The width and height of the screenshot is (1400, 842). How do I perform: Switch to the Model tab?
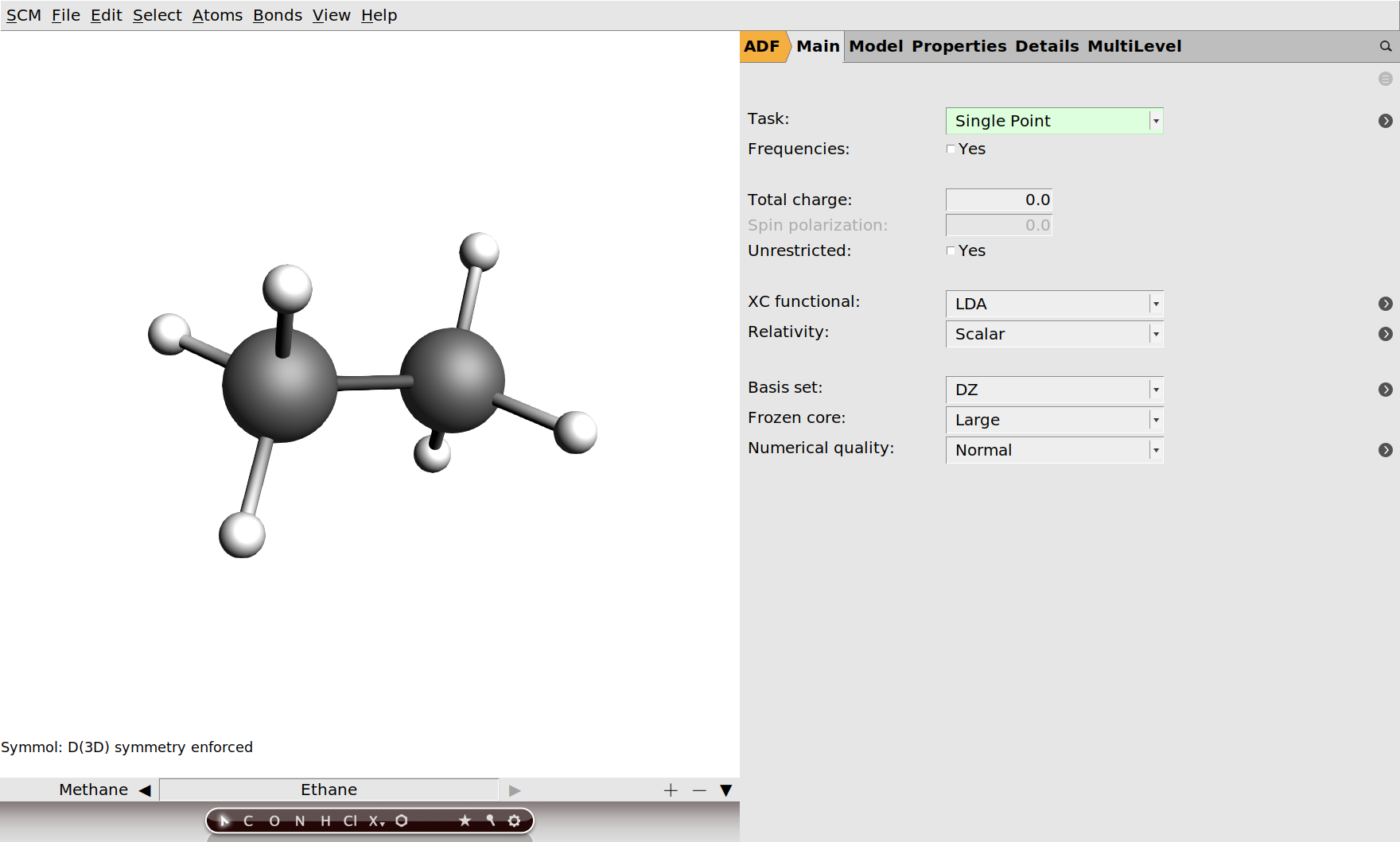click(x=874, y=46)
